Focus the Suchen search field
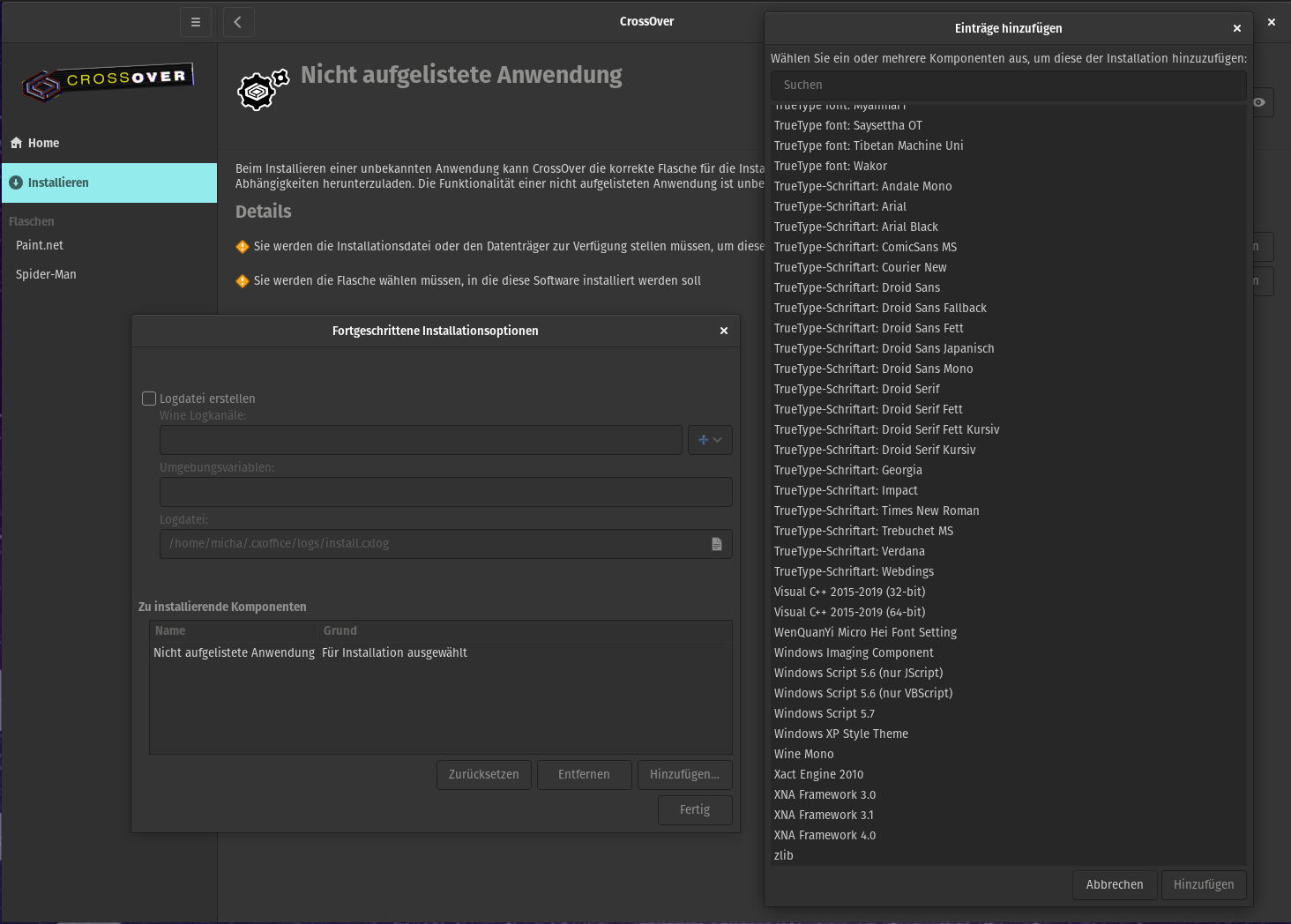1291x924 pixels. tap(1008, 85)
